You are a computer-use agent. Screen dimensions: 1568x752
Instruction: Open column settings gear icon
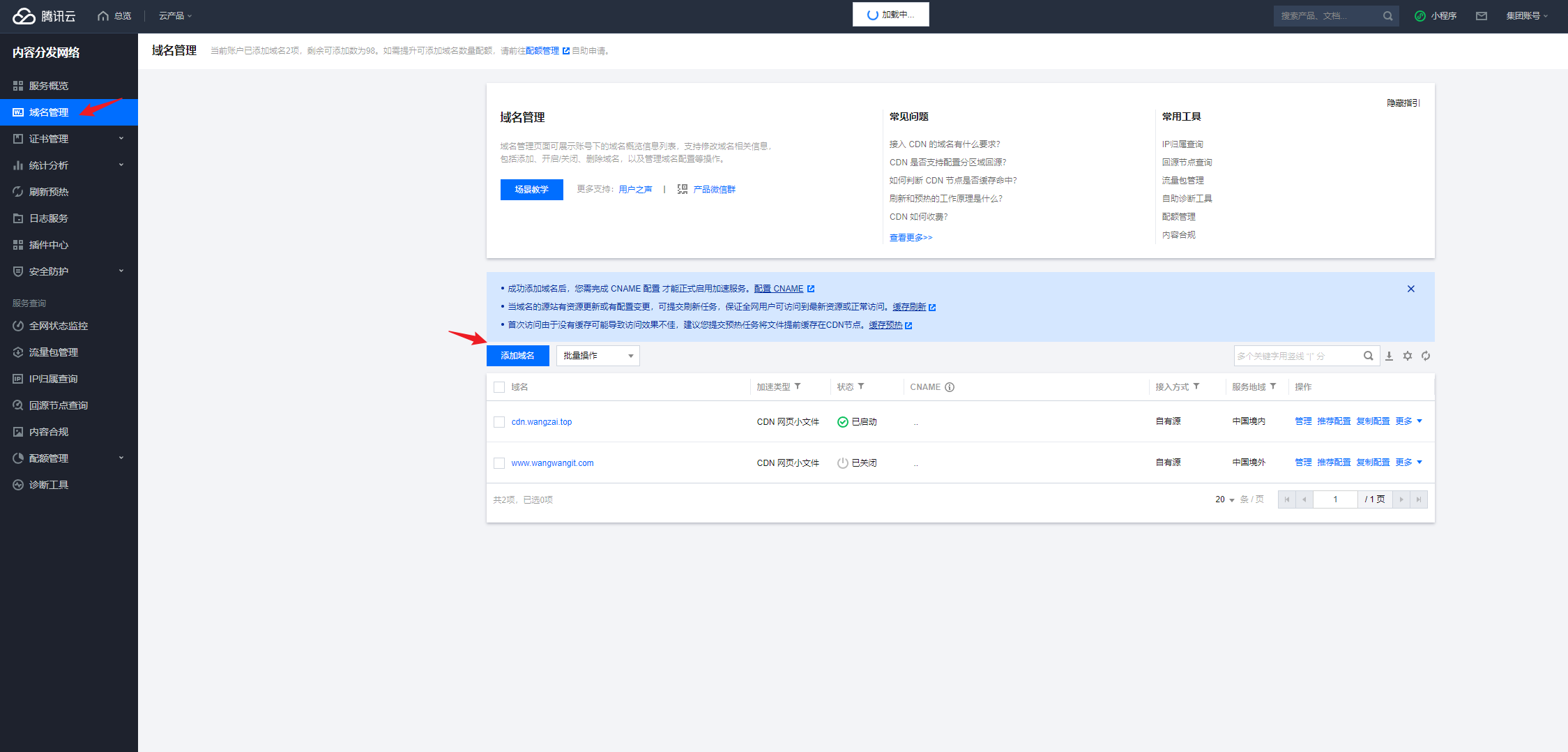click(x=1408, y=356)
